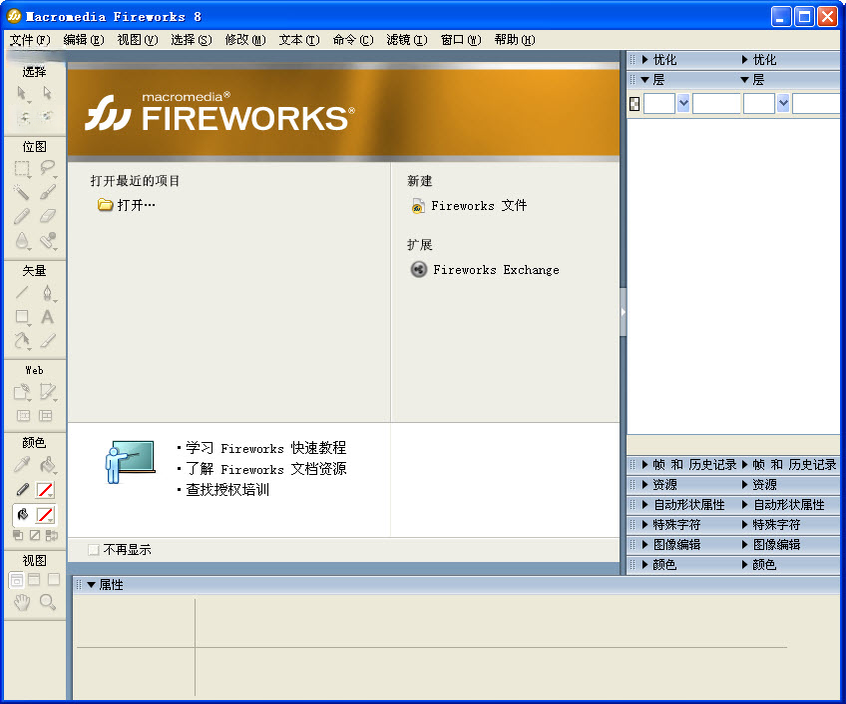
Task: Toggle Hide slices and hotspots button
Action: click(x=23, y=415)
